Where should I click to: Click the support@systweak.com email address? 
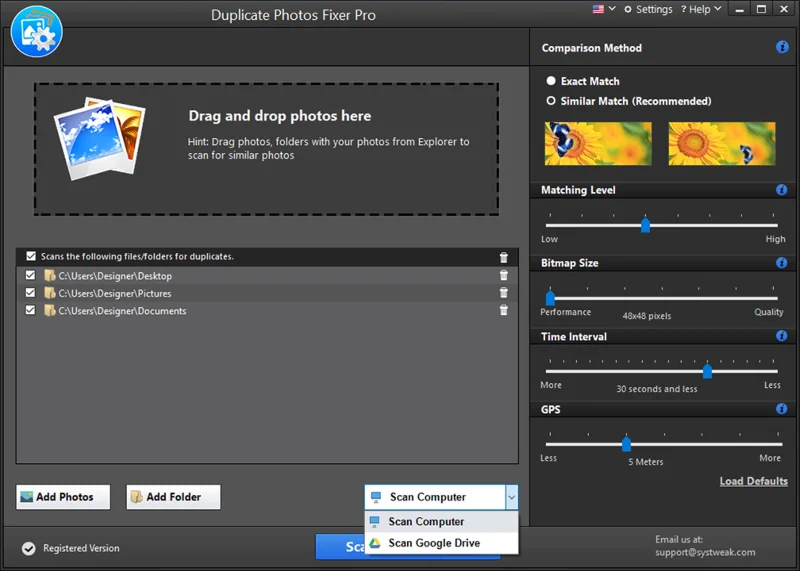point(705,552)
